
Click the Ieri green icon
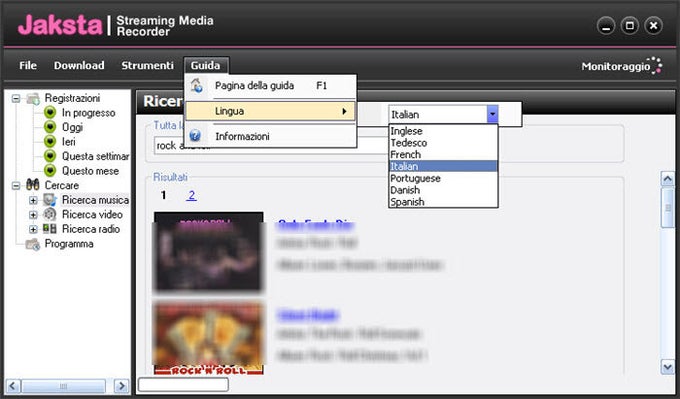coord(50,142)
